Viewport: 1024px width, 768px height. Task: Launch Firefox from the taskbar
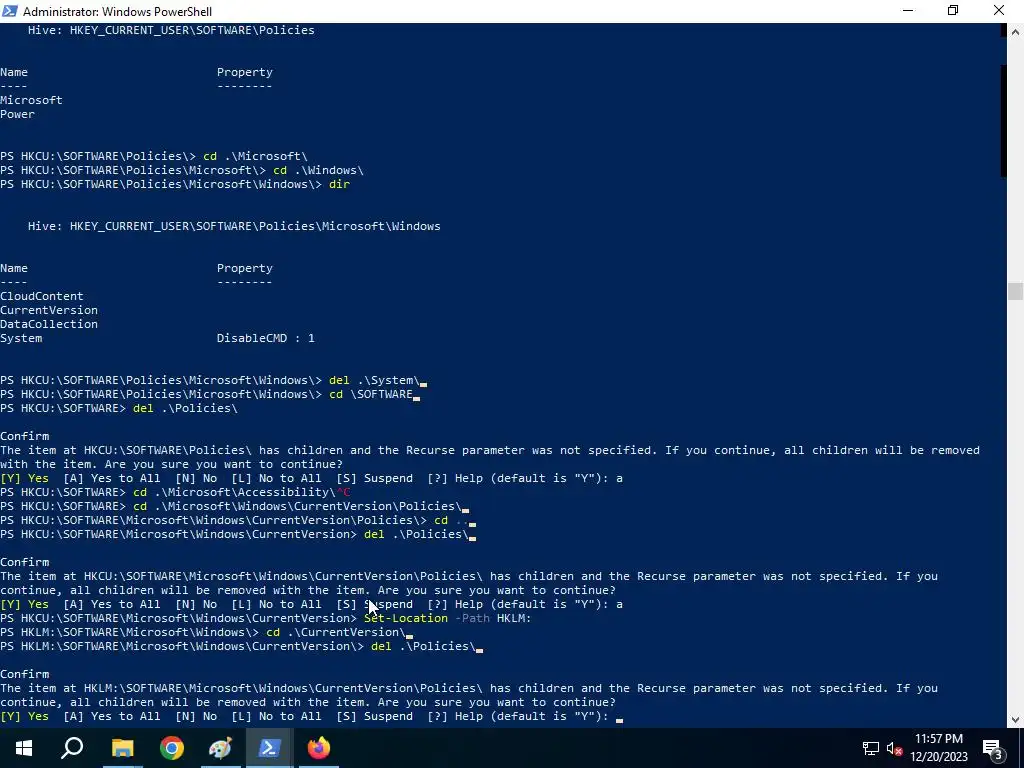point(319,748)
